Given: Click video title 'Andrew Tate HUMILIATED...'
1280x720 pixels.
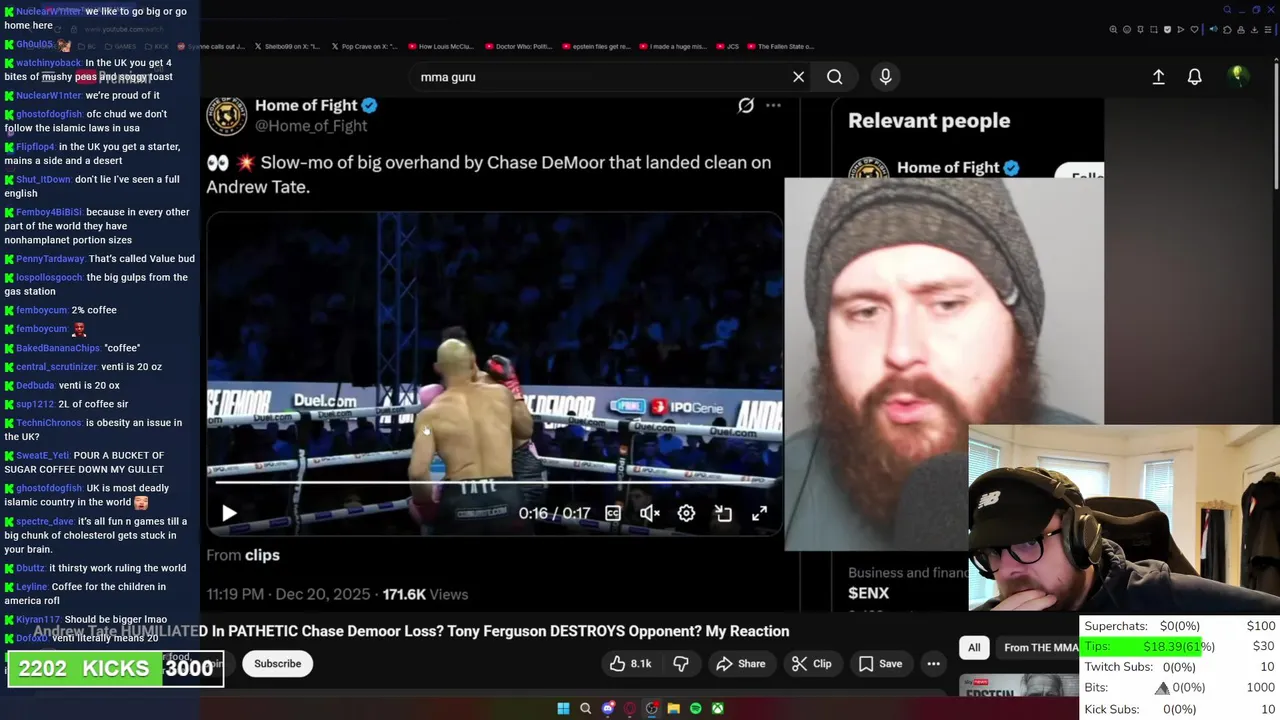Looking at the screenshot, I should coord(411,631).
